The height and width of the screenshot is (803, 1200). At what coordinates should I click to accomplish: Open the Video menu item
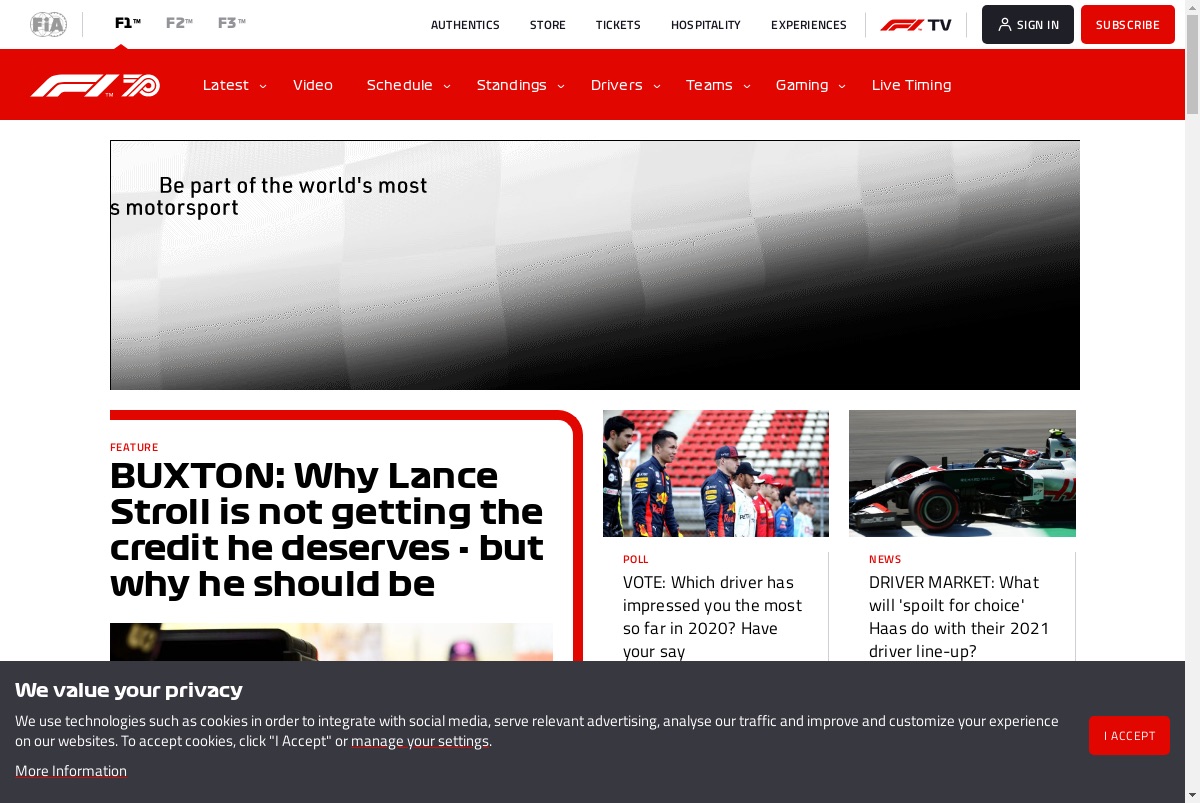tap(313, 85)
